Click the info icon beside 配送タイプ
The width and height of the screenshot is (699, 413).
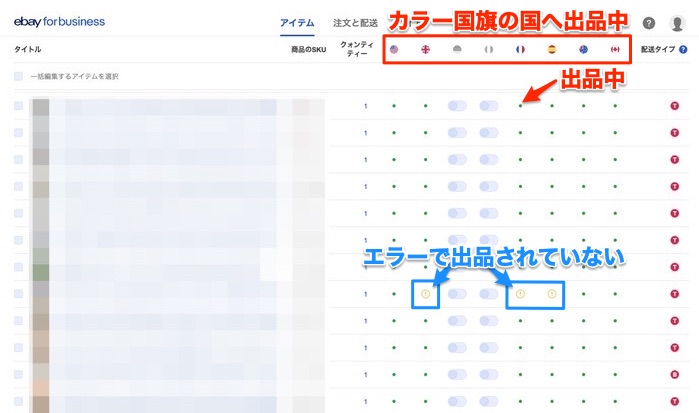click(x=683, y=49)
